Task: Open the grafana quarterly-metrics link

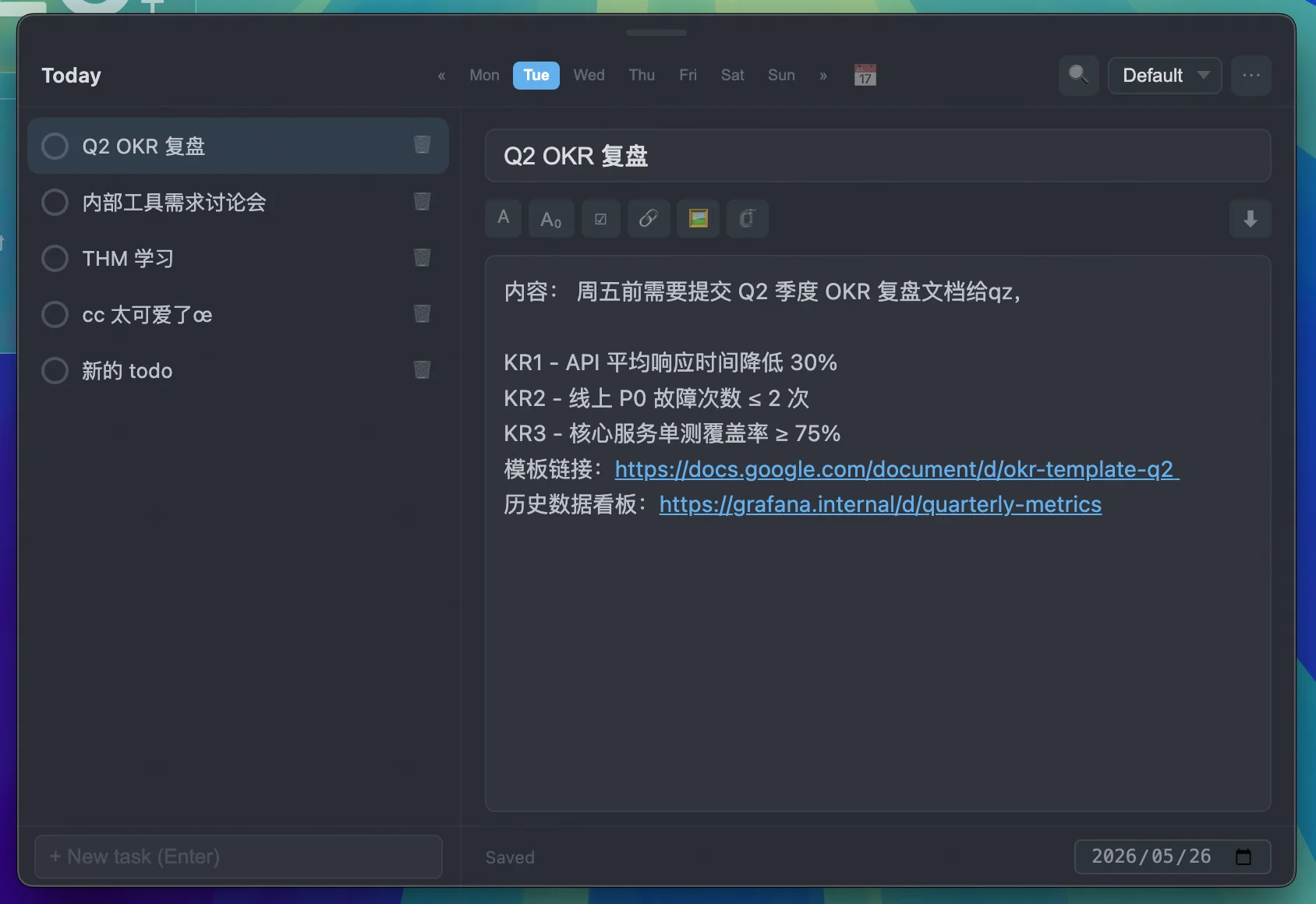Action: point(880,504)
